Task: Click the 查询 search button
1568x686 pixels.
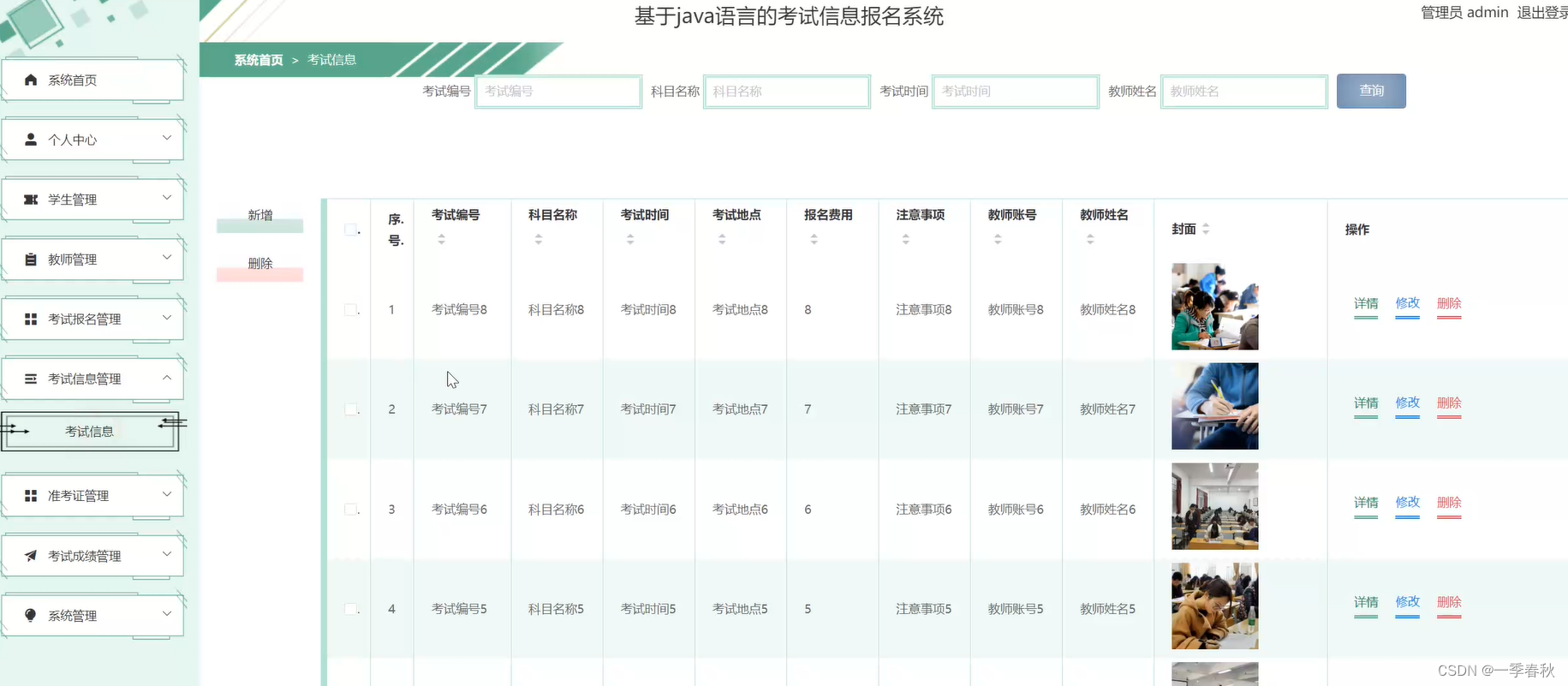Action: (1371, 91)
